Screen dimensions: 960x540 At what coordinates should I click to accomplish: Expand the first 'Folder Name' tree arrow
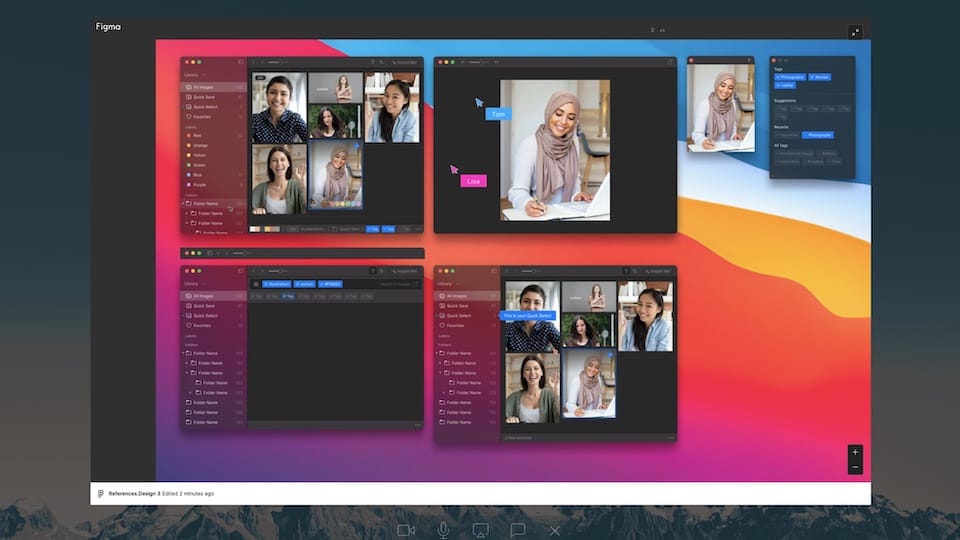[x=183, y=204]
